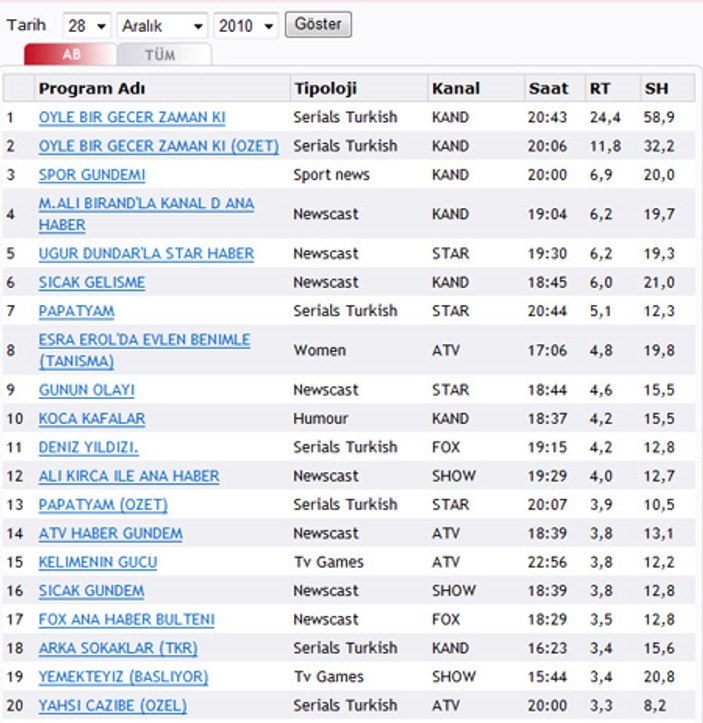
Task: Click Tv Games cell in KELIMENIN GUCU row
Action: coord(329,562)
